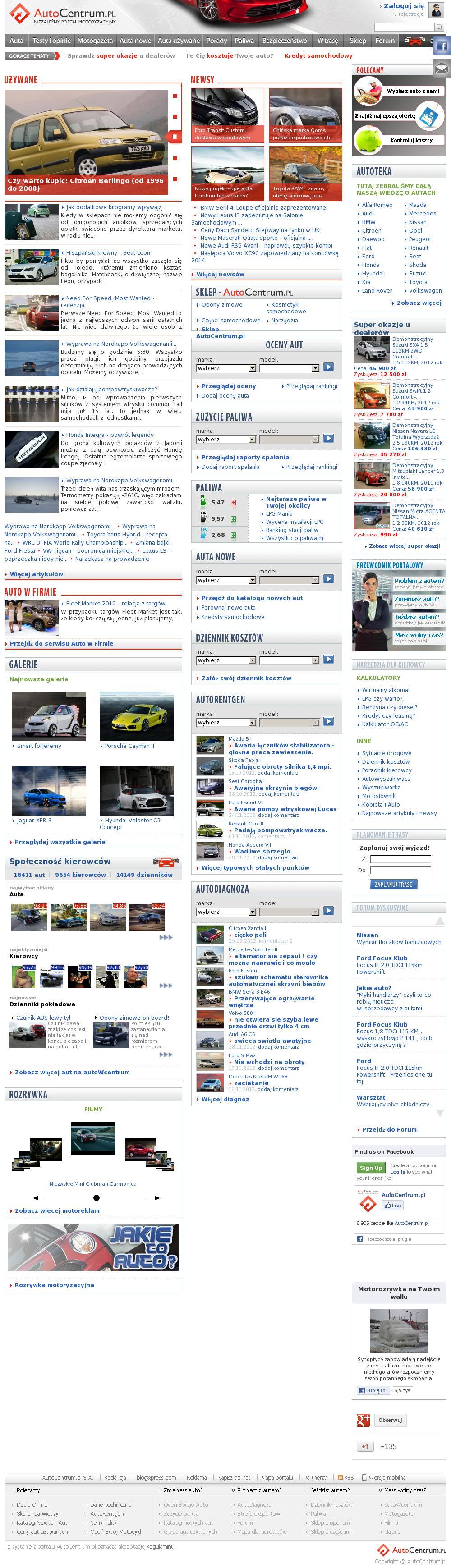Click the user avatar icon beside Zaloguj się
Screen dimensions: 451x1568
[436, 10]
